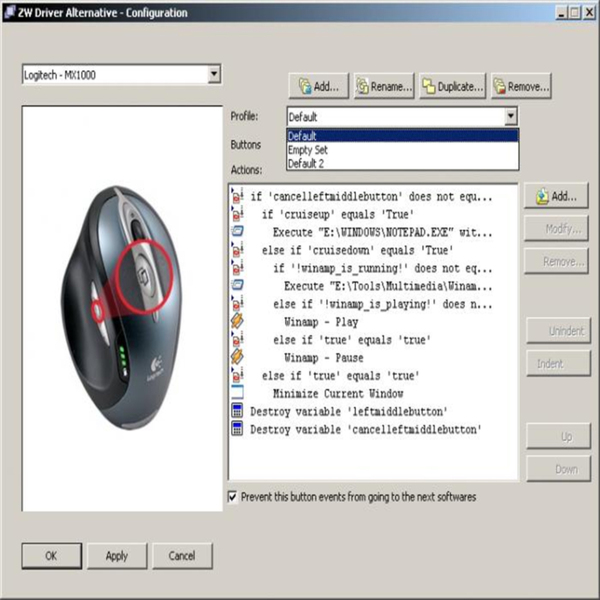Select "Destroy variable 'leftmiddlebutton'" row
This screenshot has width=600, height=600.
(349, 412)
